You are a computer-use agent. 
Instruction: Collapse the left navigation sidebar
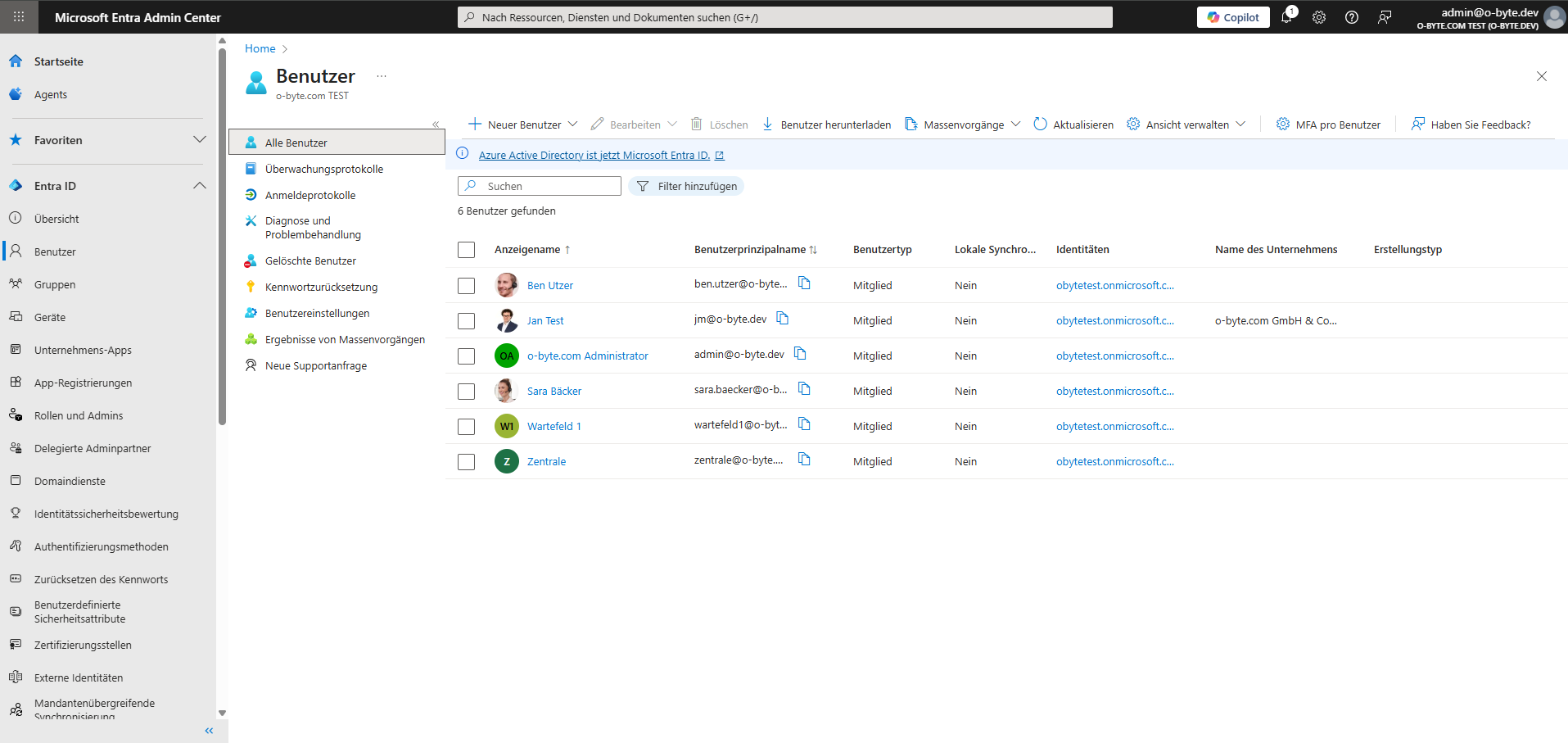(x=209, y=731)
